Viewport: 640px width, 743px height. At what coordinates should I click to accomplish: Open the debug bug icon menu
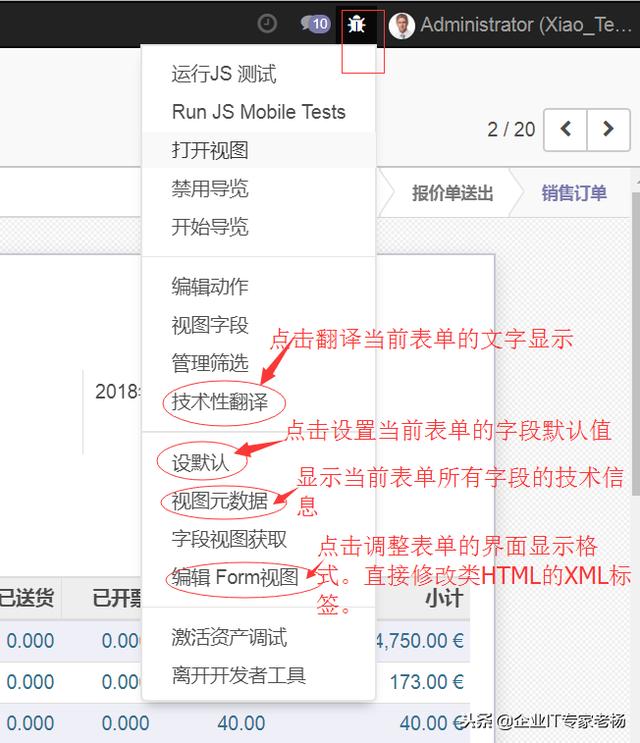356,24
